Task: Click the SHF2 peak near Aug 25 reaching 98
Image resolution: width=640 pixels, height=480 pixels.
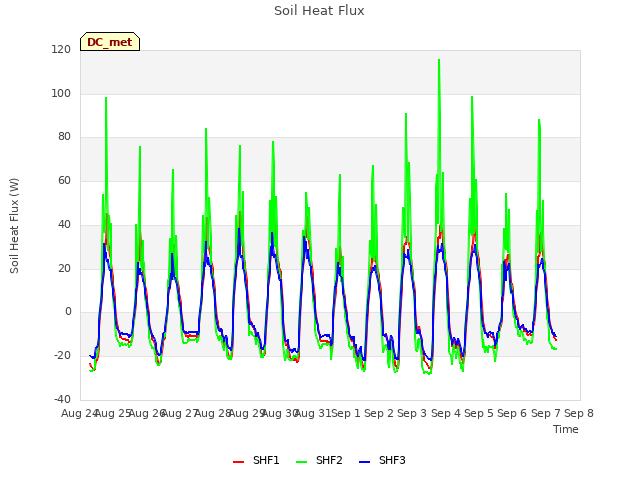Action: pyautogui.click(x=106, y=98)
